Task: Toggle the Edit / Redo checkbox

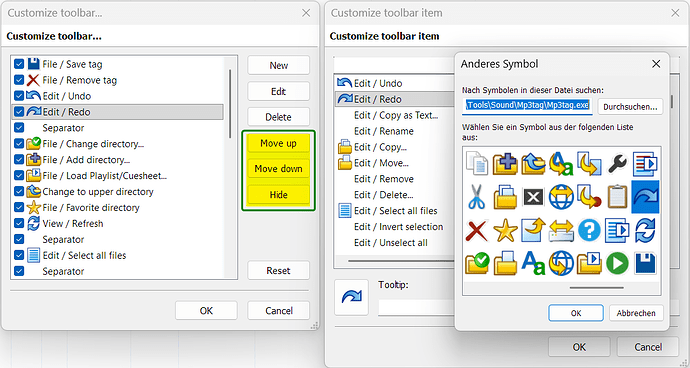Action: [x=19, y=112]
